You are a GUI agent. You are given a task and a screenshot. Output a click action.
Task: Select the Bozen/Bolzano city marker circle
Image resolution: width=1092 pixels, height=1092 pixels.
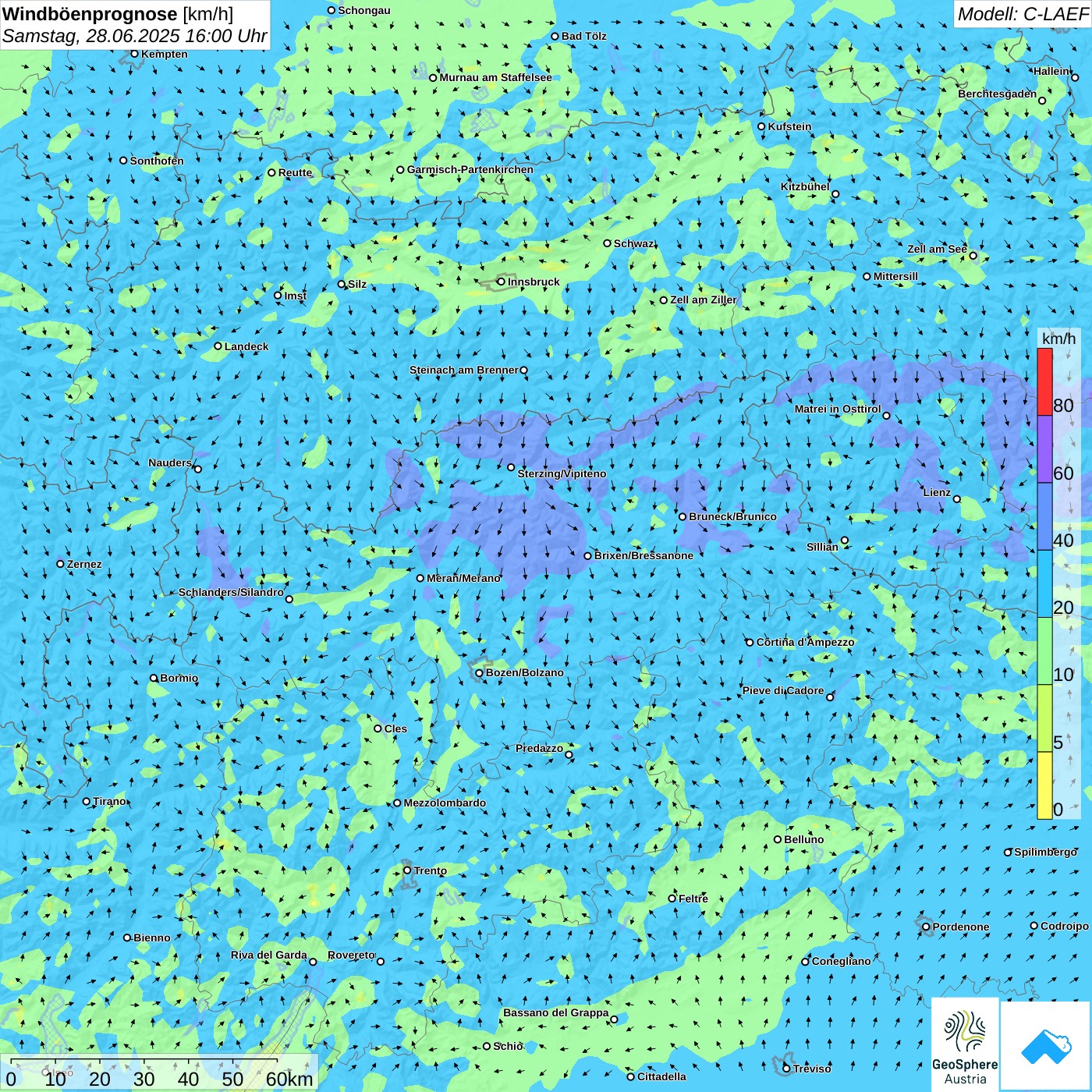tap(480, 673)
